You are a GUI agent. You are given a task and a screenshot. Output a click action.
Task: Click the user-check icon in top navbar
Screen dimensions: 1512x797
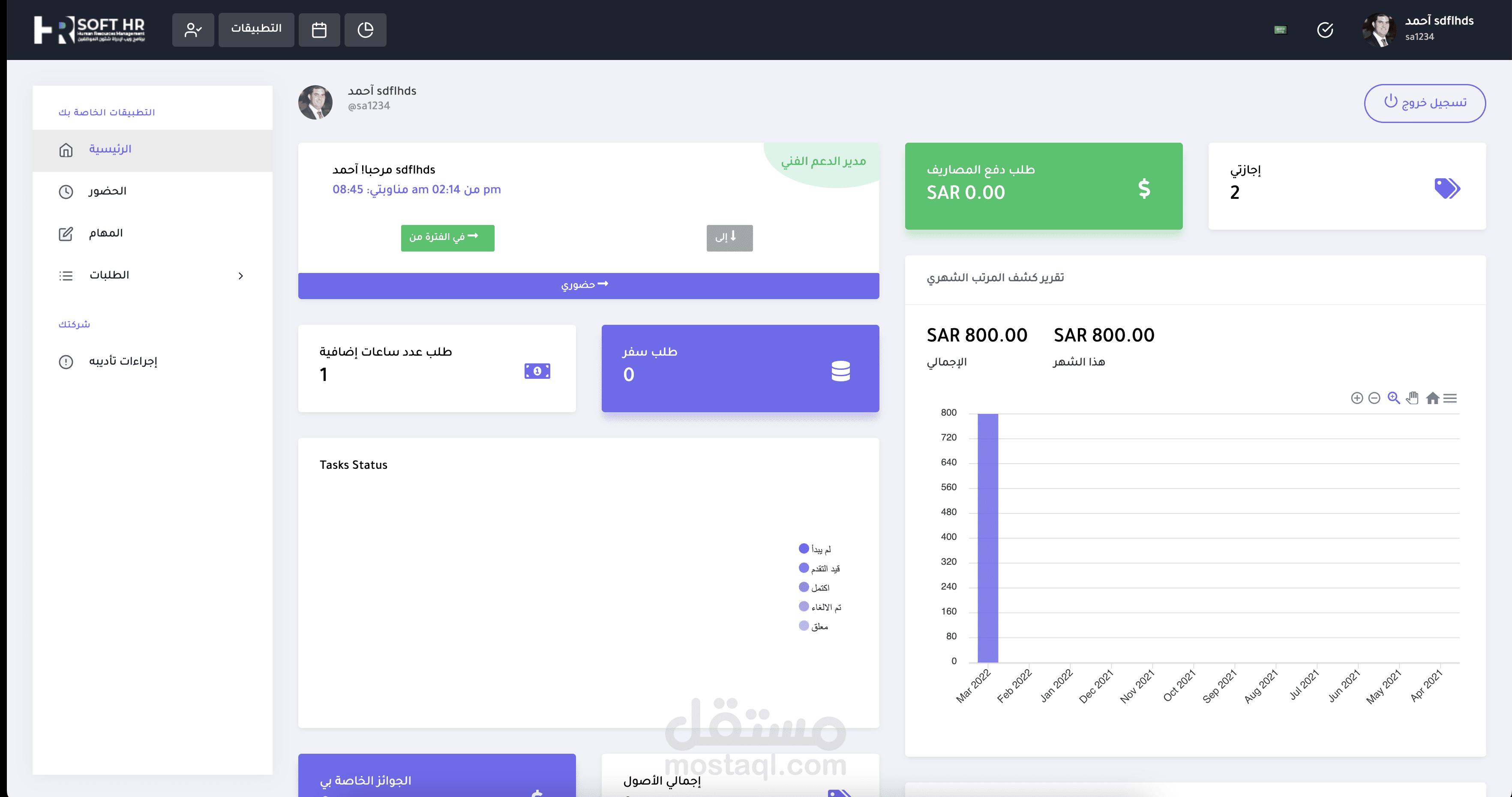[192, 30]
